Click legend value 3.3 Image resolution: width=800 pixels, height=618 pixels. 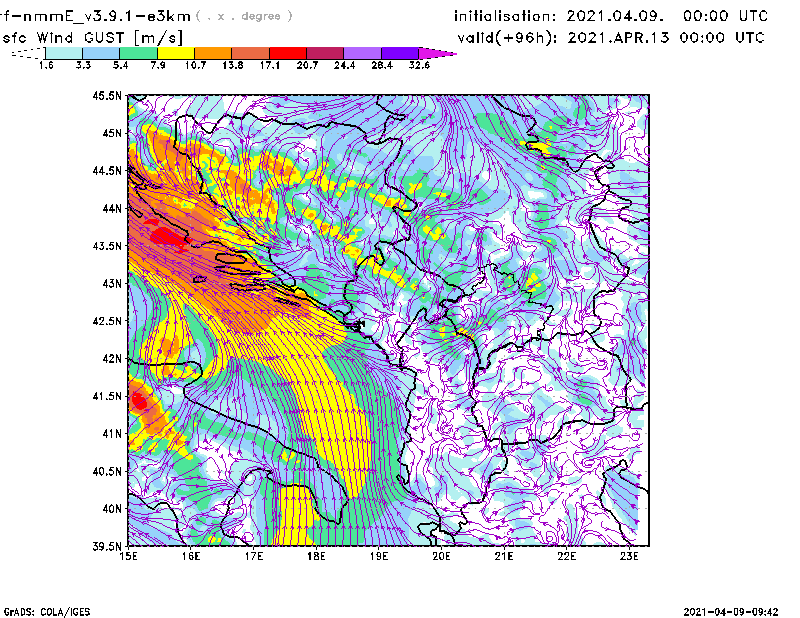click(83, 65)
